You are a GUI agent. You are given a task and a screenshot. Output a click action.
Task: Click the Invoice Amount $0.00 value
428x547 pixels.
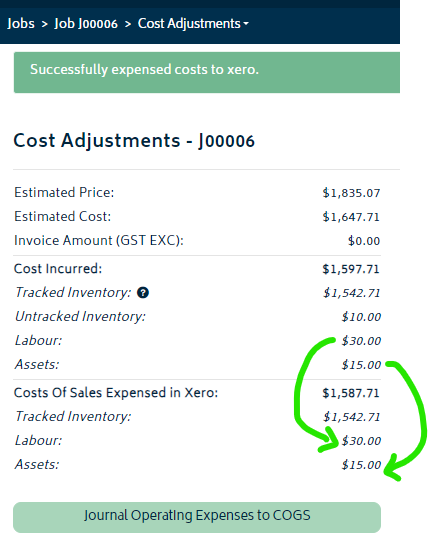(364, 241)
